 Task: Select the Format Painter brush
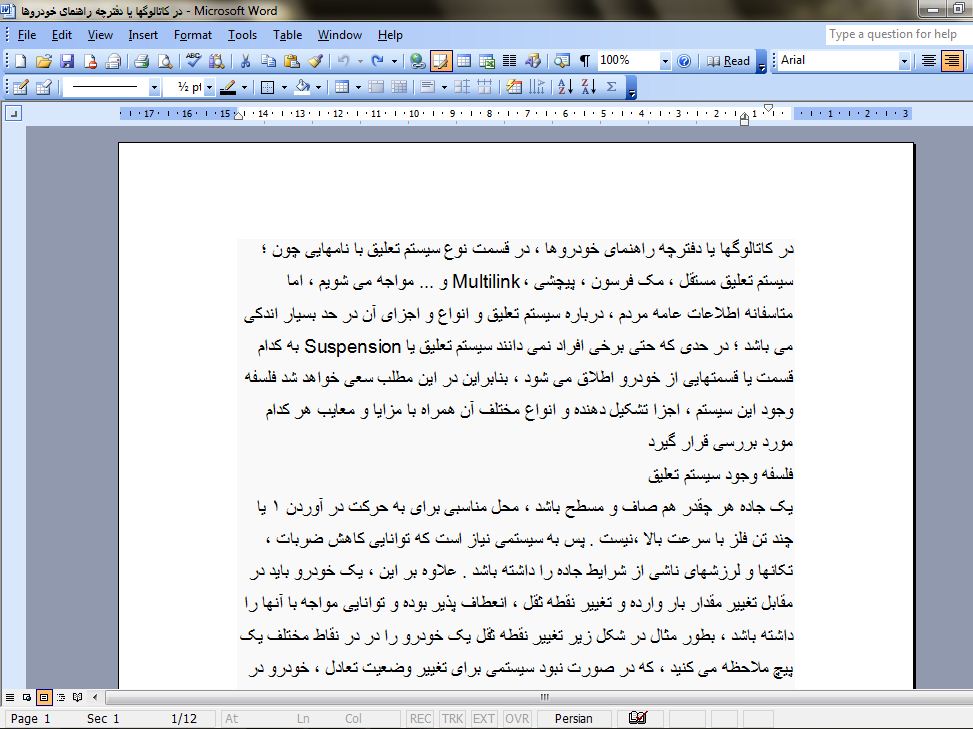[x=315, y=61]
